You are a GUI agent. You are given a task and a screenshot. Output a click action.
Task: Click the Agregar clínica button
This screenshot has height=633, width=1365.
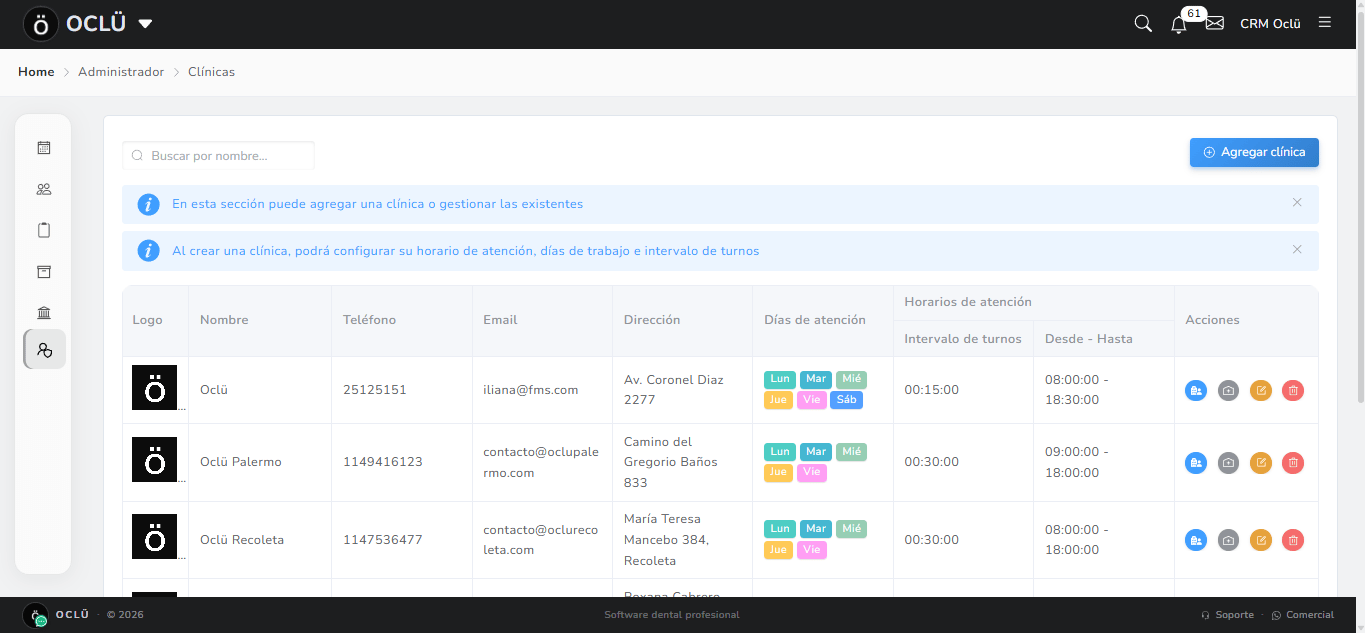coord(1254,152)
